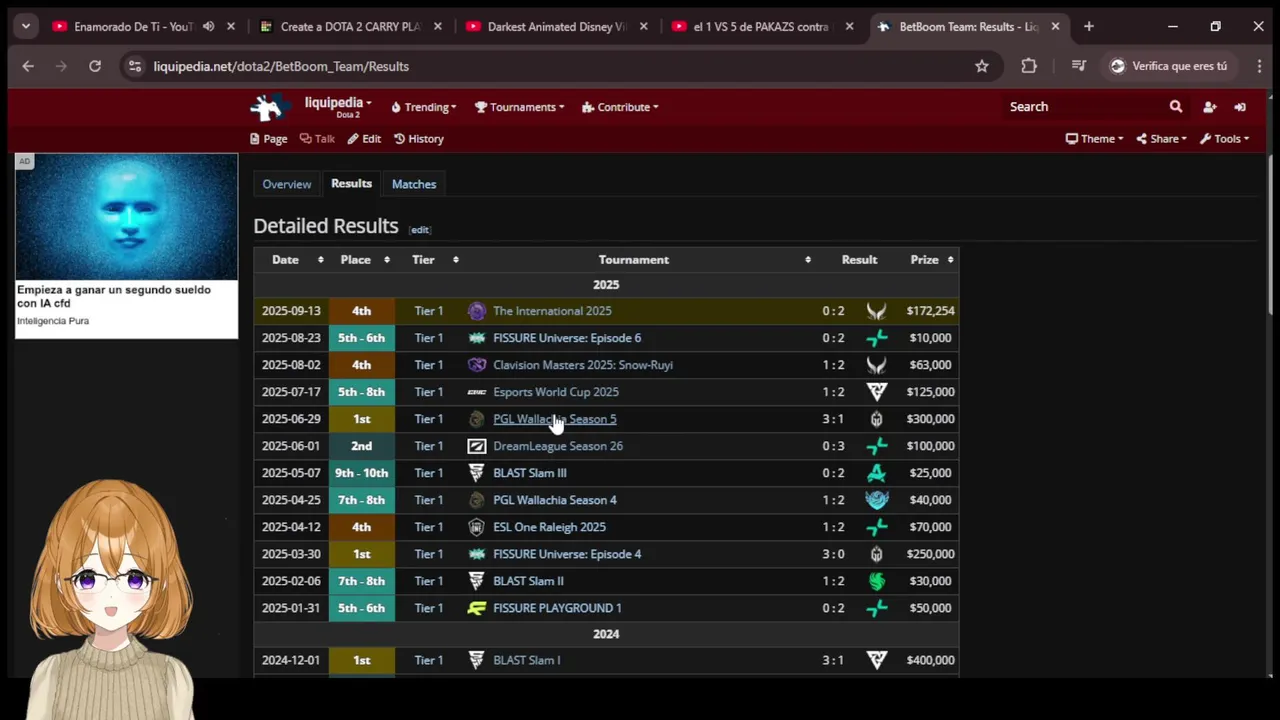The width and height of the screenshot is (1280, 720).
Task: Open the Theme dropdown
Action: [1094, 139]
